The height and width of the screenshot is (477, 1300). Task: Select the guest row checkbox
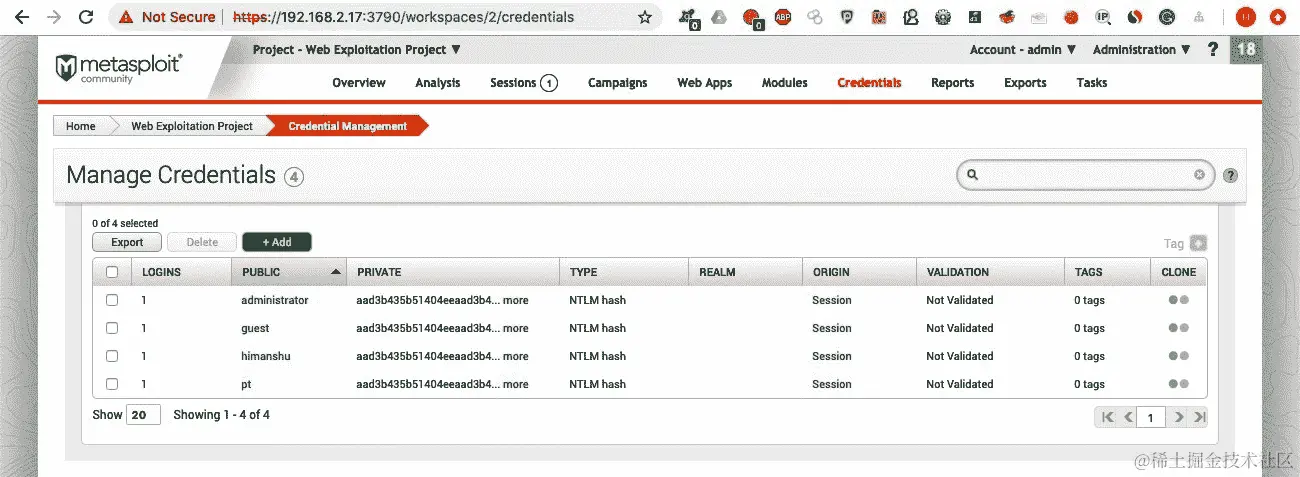112,328
